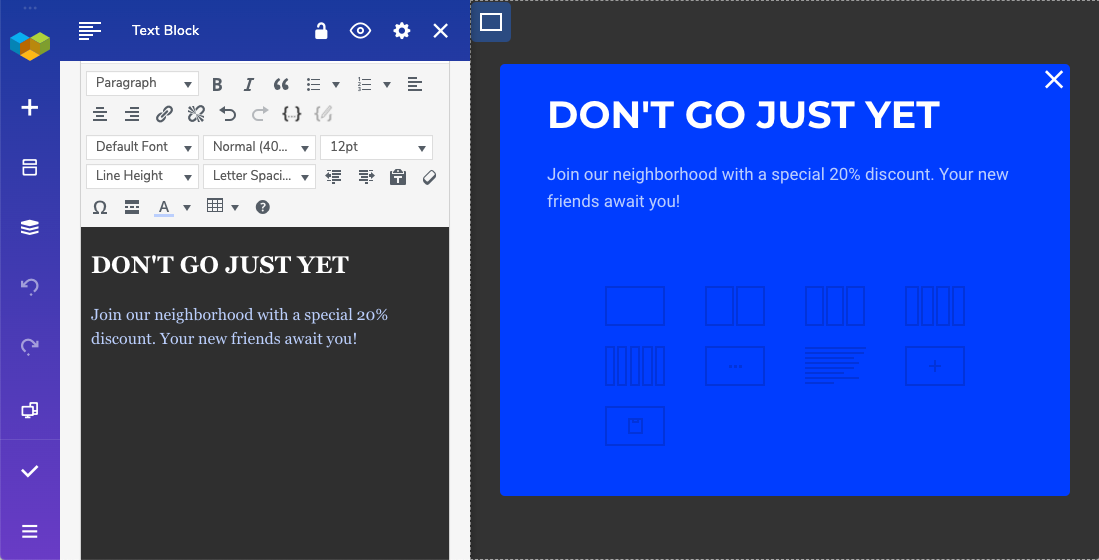
Task: Click the Add Element plus icon in sidebar
Action: (x=30, y=107)
